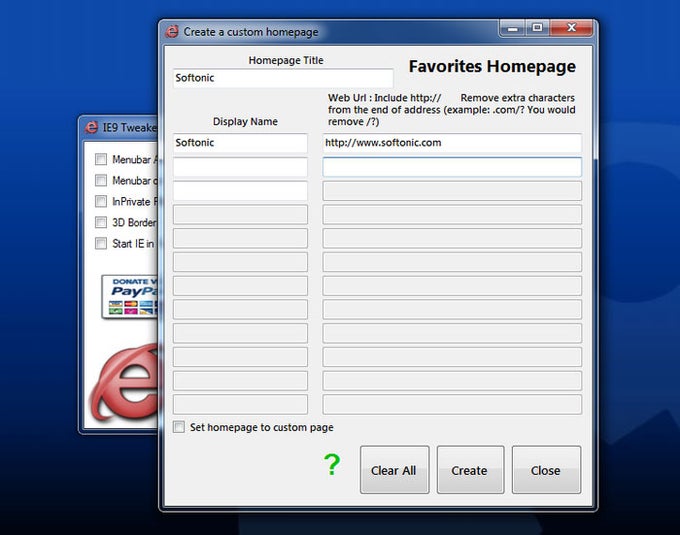Click the Display Name column label
Image resolution: width=680 pixels, height=535 pixels.
click(x=245, y=121)
